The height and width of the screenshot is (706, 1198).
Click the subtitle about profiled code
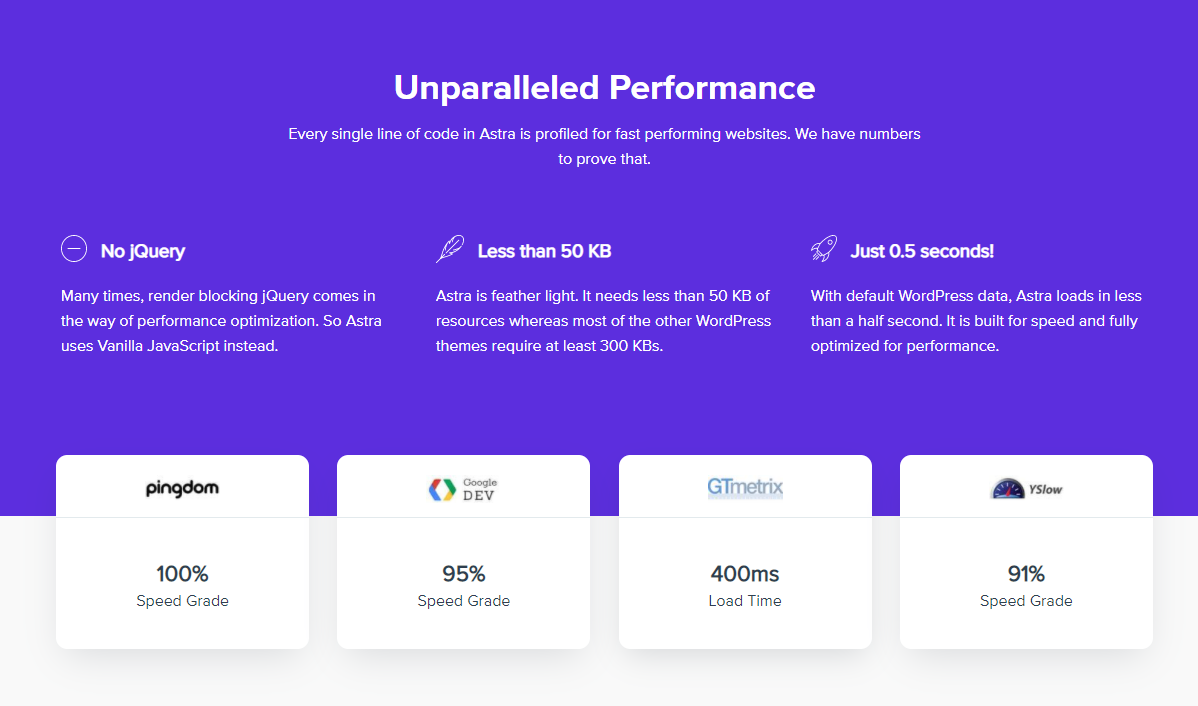click(x=604, y=146)
